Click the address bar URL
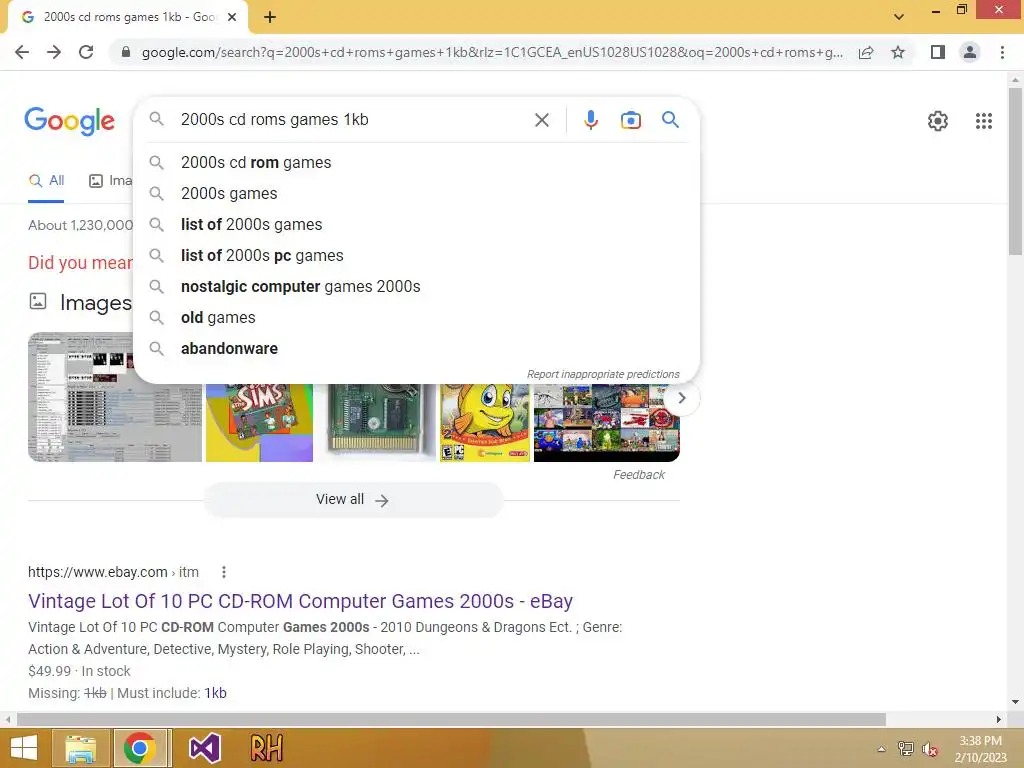 (492, 52)
